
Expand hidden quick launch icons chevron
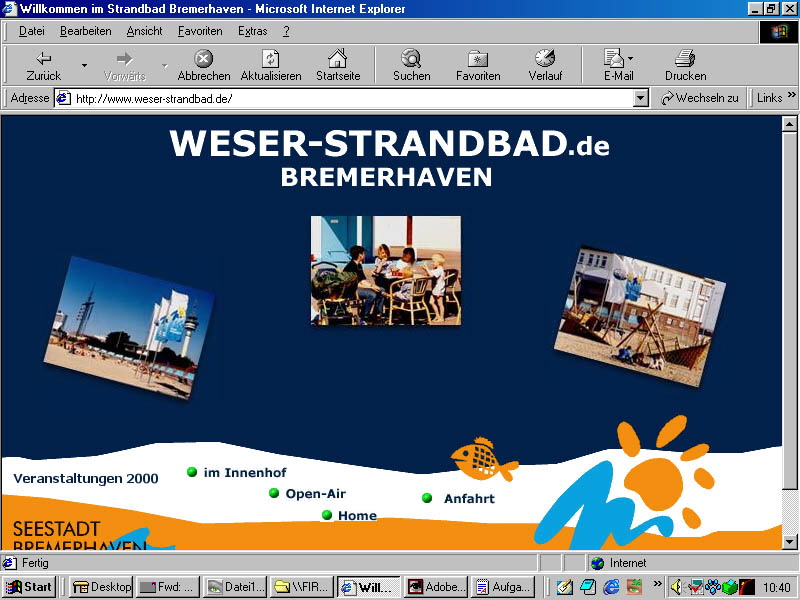point(657,584)
